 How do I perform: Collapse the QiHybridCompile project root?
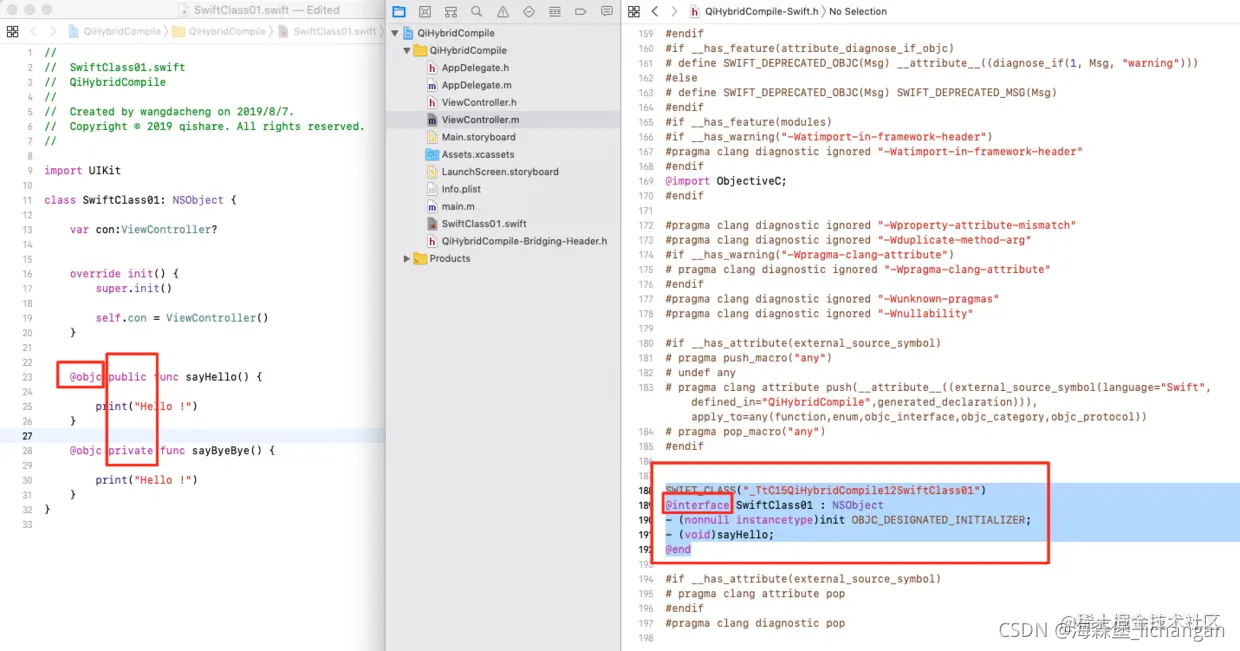click(x=395, y=33)
